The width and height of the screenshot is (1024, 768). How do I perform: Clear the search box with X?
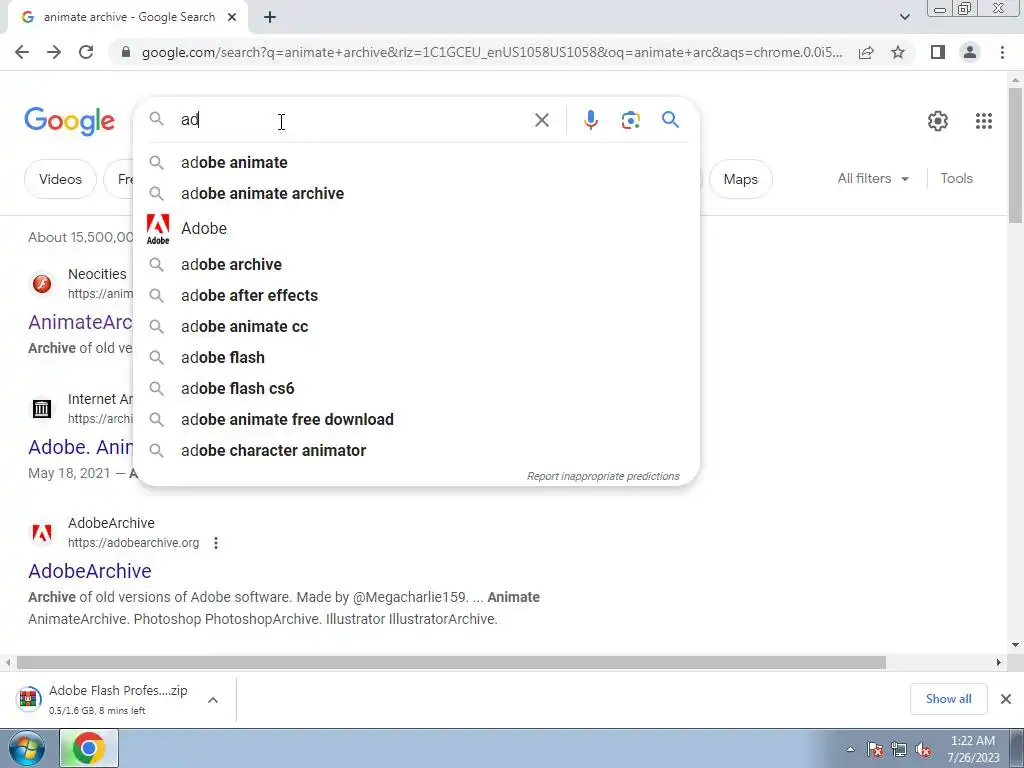(541, 120)
